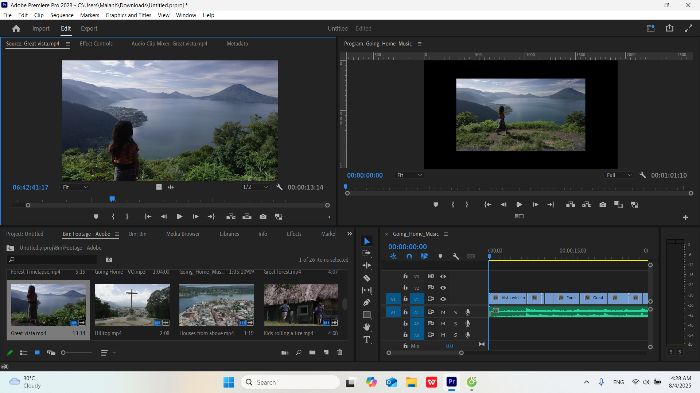Click Extract in Program monitor
Image resolution: width=700 pixels, height=393 pixels.
pyautogui.click(x=587, y=205)
